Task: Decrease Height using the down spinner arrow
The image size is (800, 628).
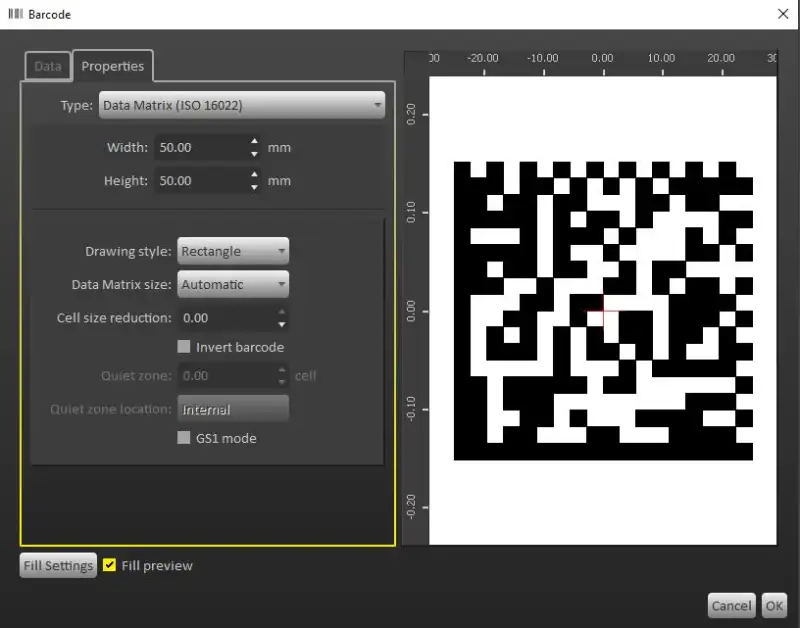Action: click(254, 187)
